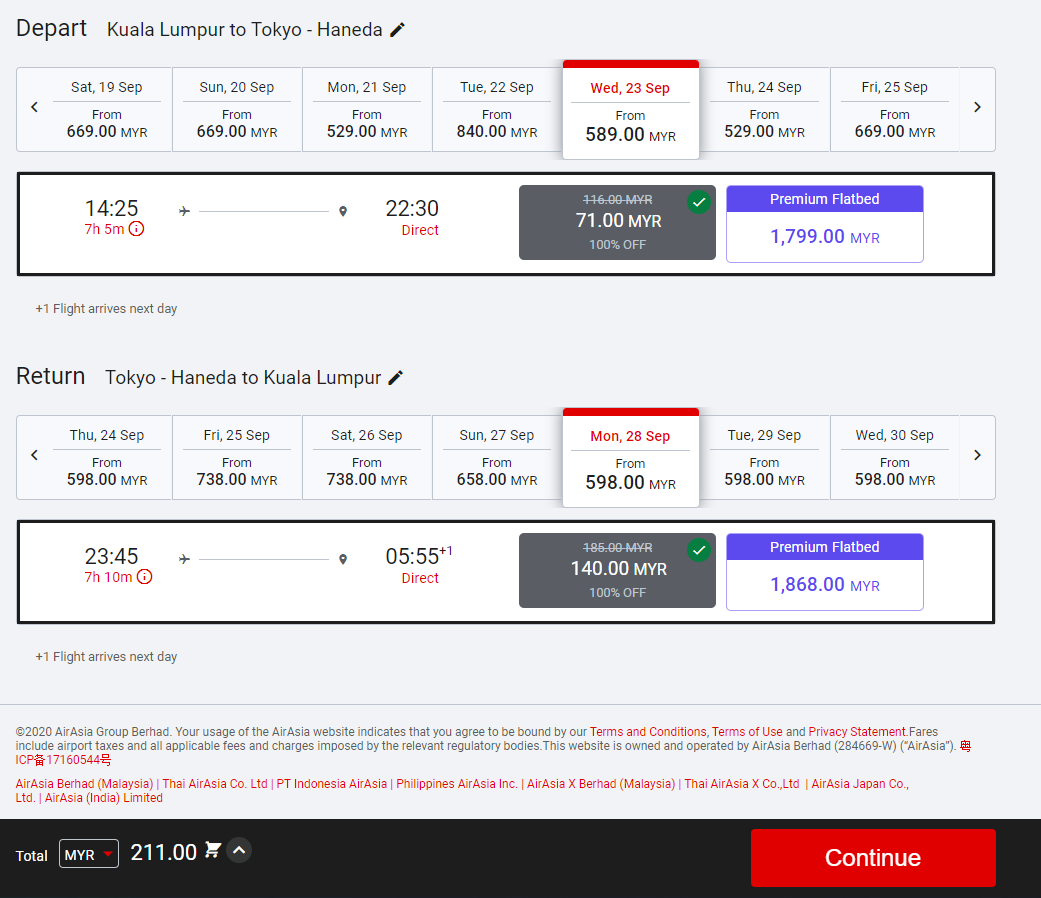The image size is (1041, 898).
Task: Show info for 7h 10m flight duration
Action: 144,577
